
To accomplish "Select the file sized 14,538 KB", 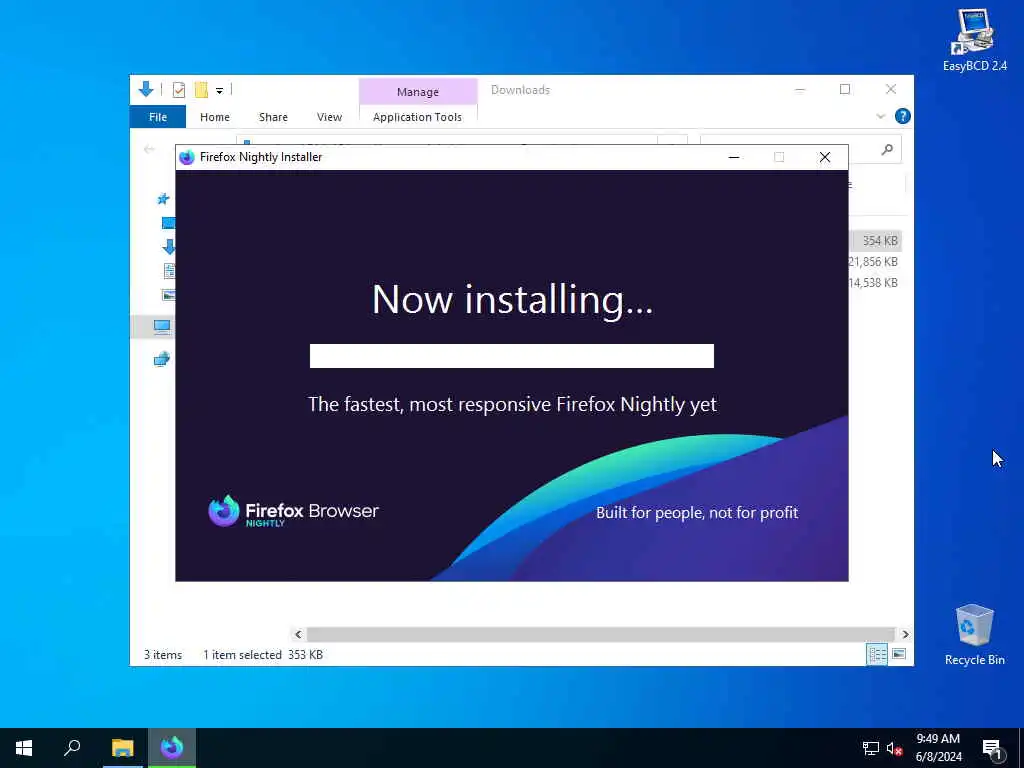I will [873, 283].
